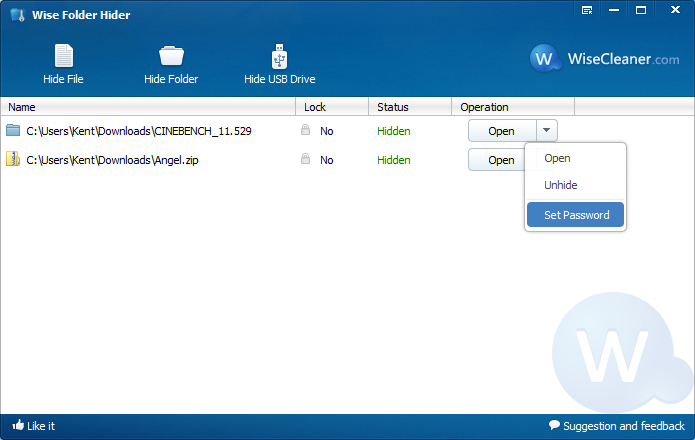
Task: Sort by the Name column header
Action: [148, 107]
